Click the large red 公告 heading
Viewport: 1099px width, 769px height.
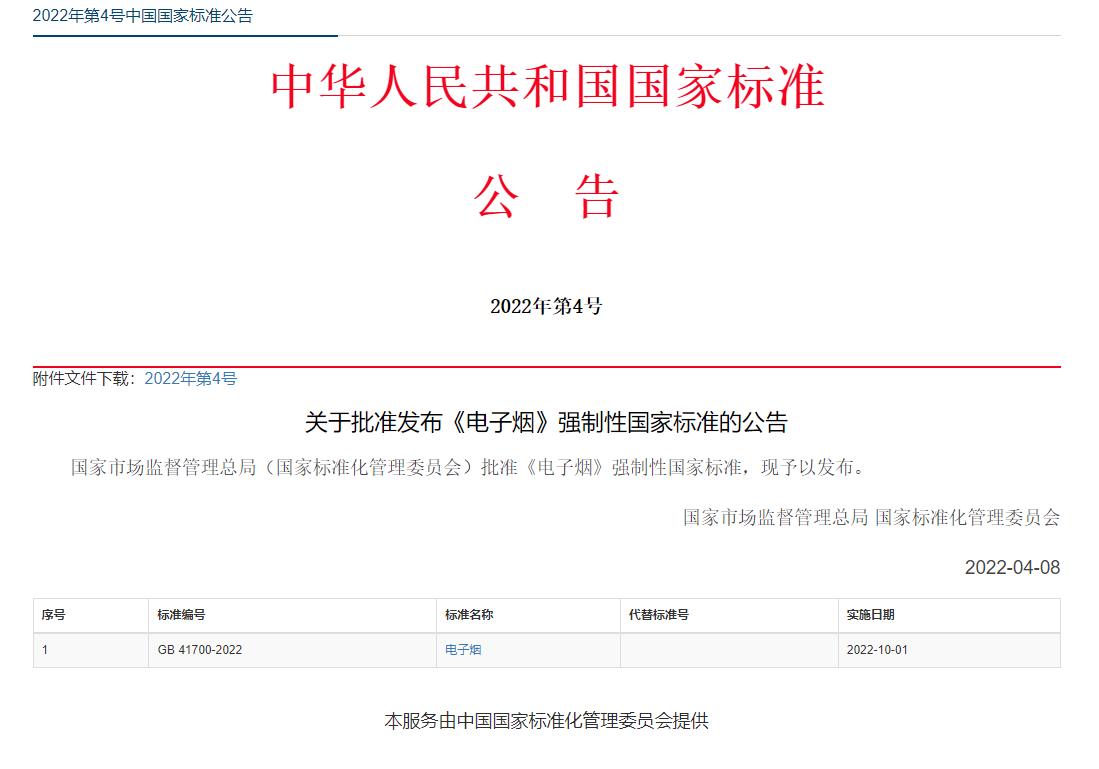(x=546, y=197)
